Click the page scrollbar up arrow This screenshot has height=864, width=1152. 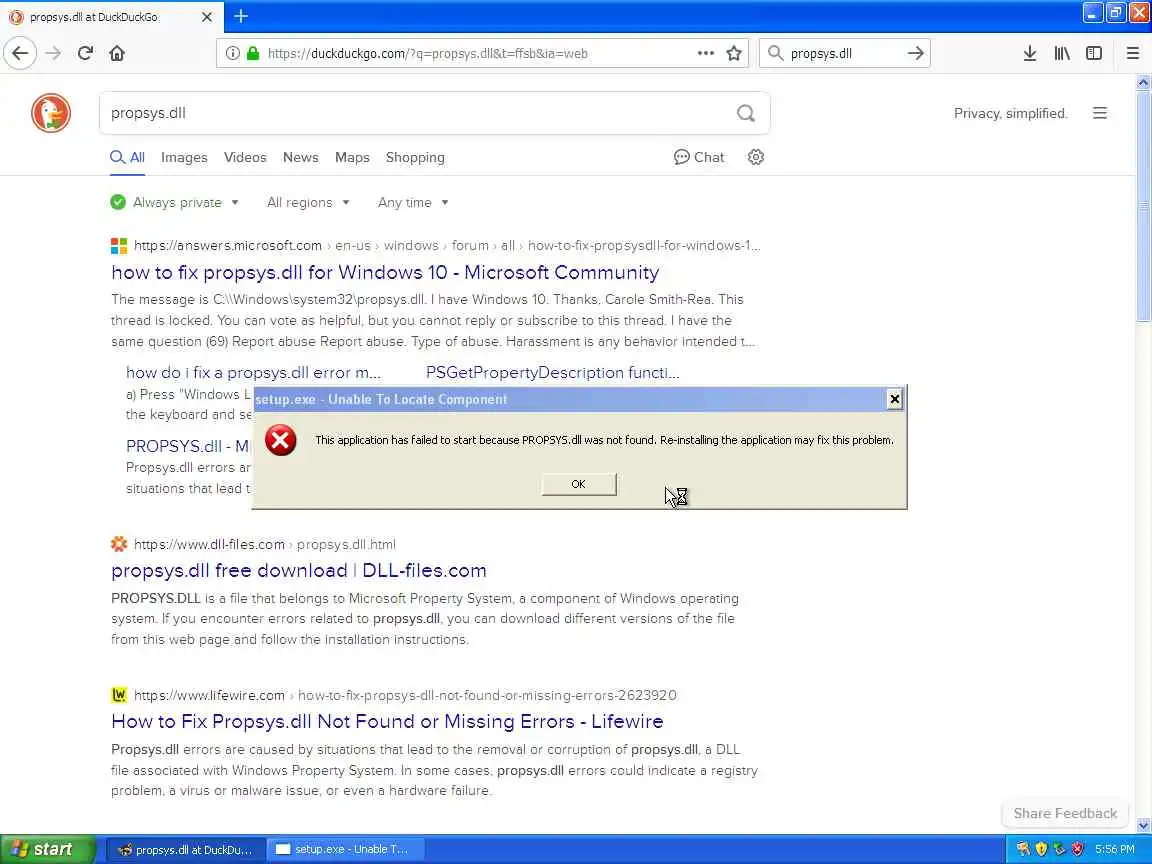1143,82
